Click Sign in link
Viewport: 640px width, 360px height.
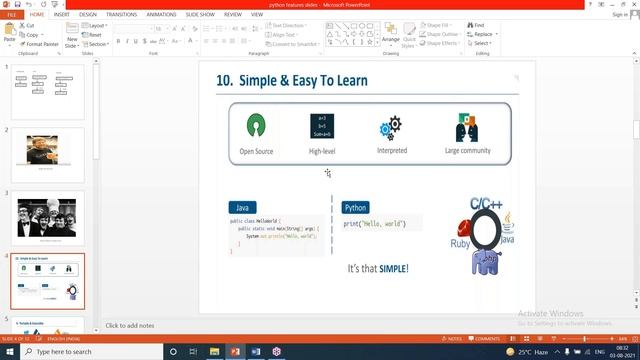(x=620, y=15)
